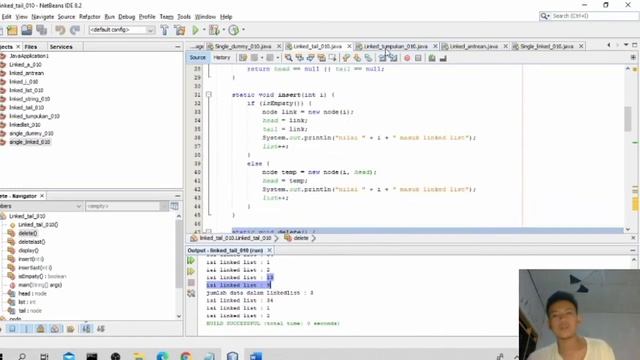Click the Word icon on taskbar
This screenshot has height=360, width=640.
pos(256,357)
